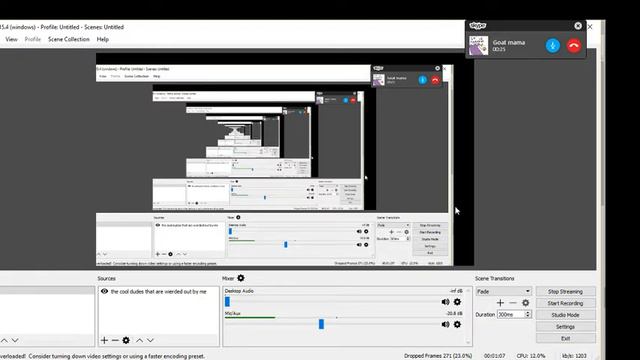
Task: Select the cool dudes source row
Action: [x=158, y=291]
